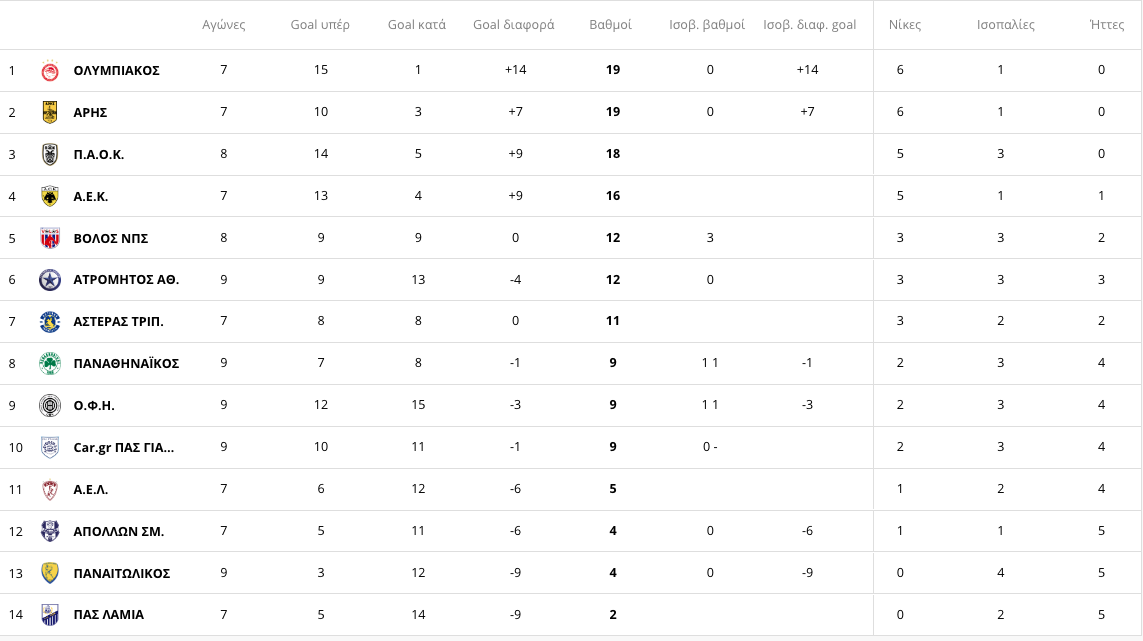Click the ΠΑΝΑΘΗΝΑΪΚΟΣ shamrock crest
Screen dimensions: 1143x641
point(50,363)
